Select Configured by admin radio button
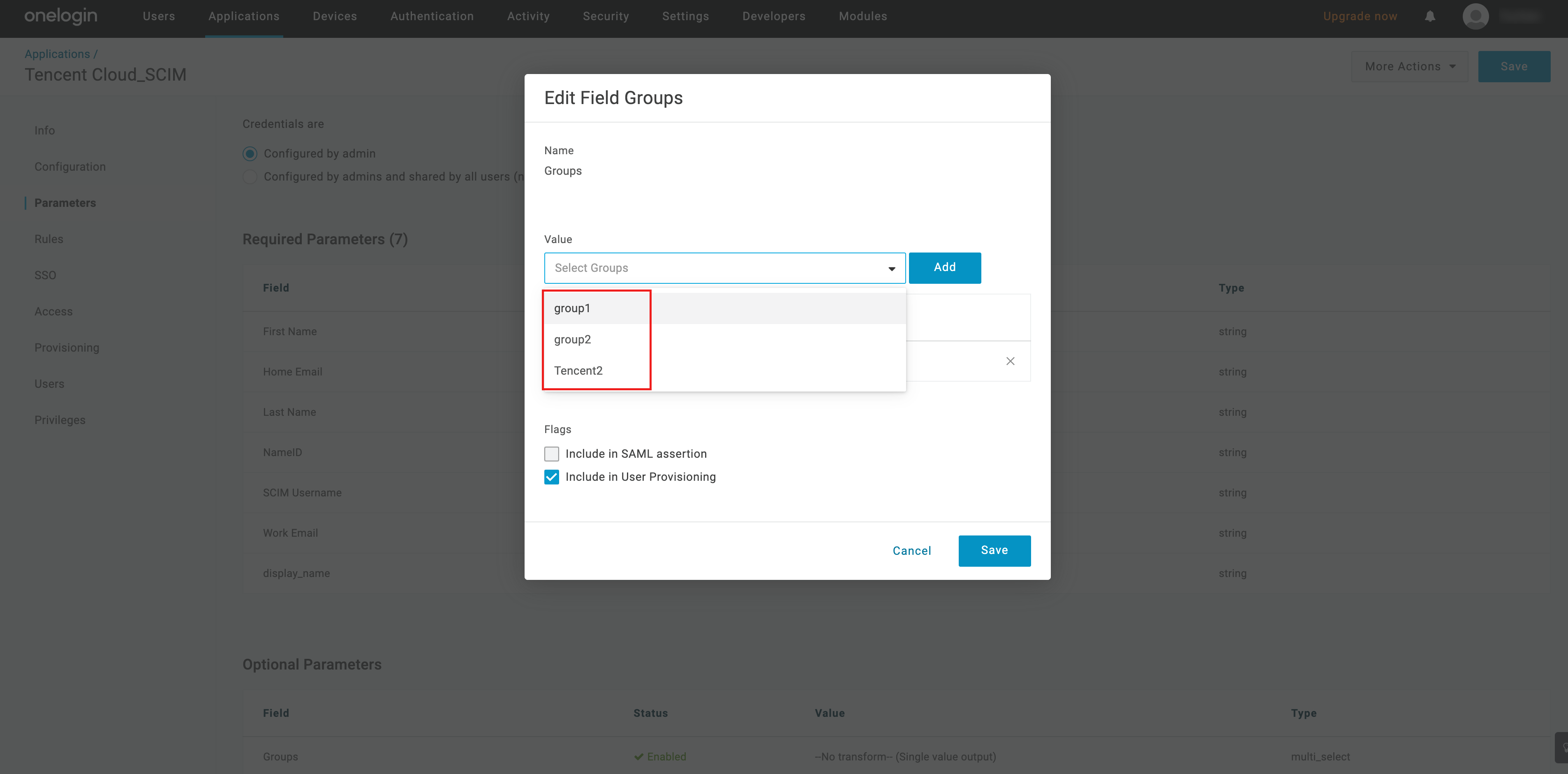The width and height of the screenshot is (1568, 774). 250,153
